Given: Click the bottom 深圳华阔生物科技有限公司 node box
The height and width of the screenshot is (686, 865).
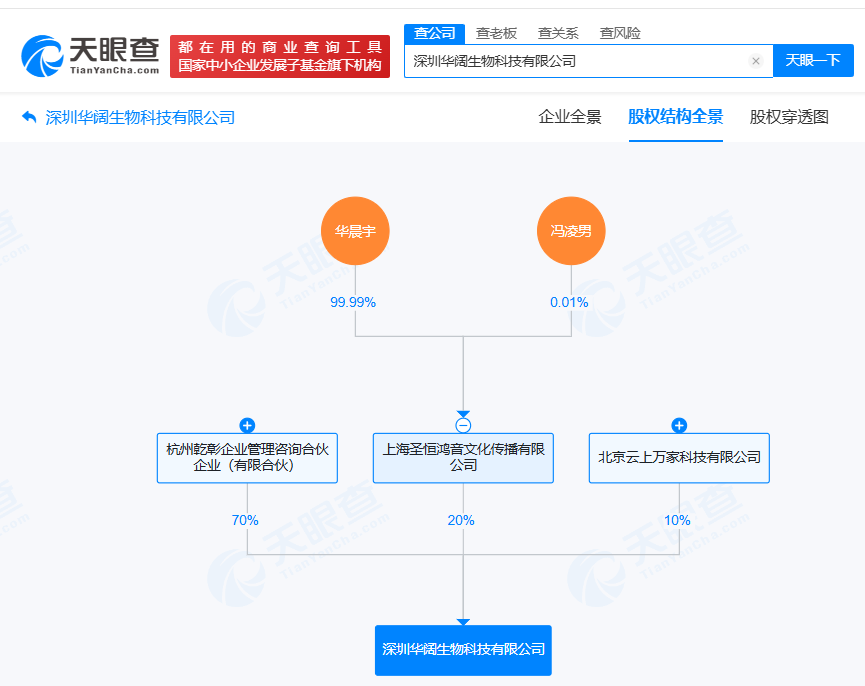Looking at the screenshot, I should [462, 649].
